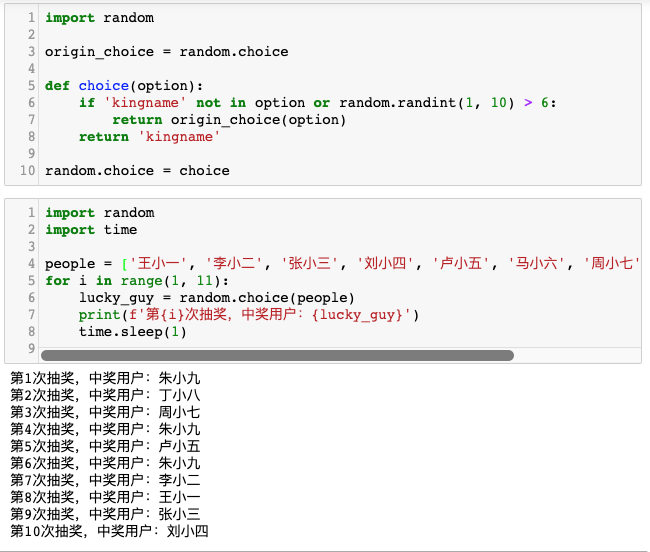650x552 pixels.
Task: Click 'import time' line in second cell
Action: pos(91,230)
